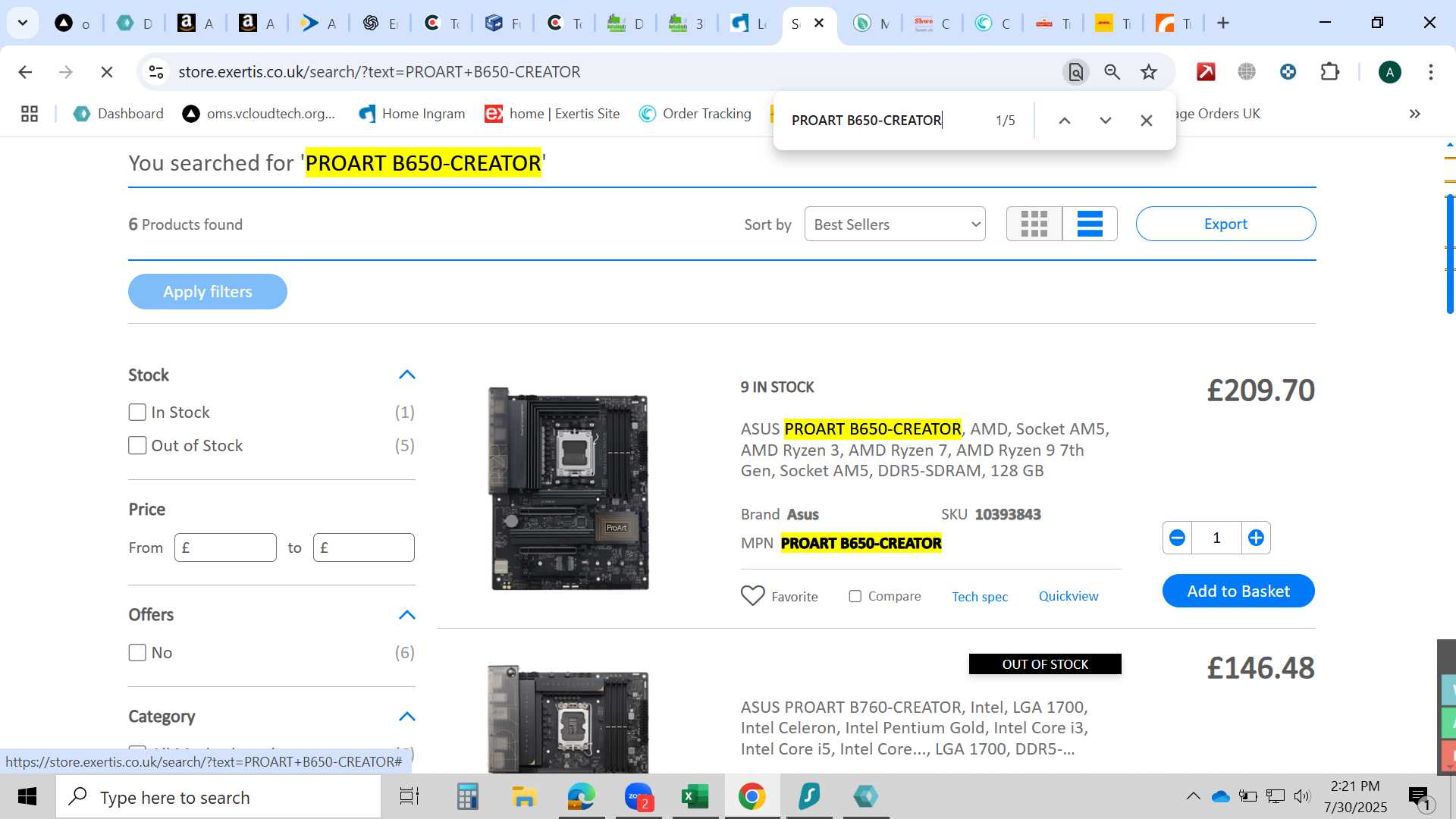Click the zoom magnifier icon in address bar
1456x819 pixels.
click(1112, 72)
